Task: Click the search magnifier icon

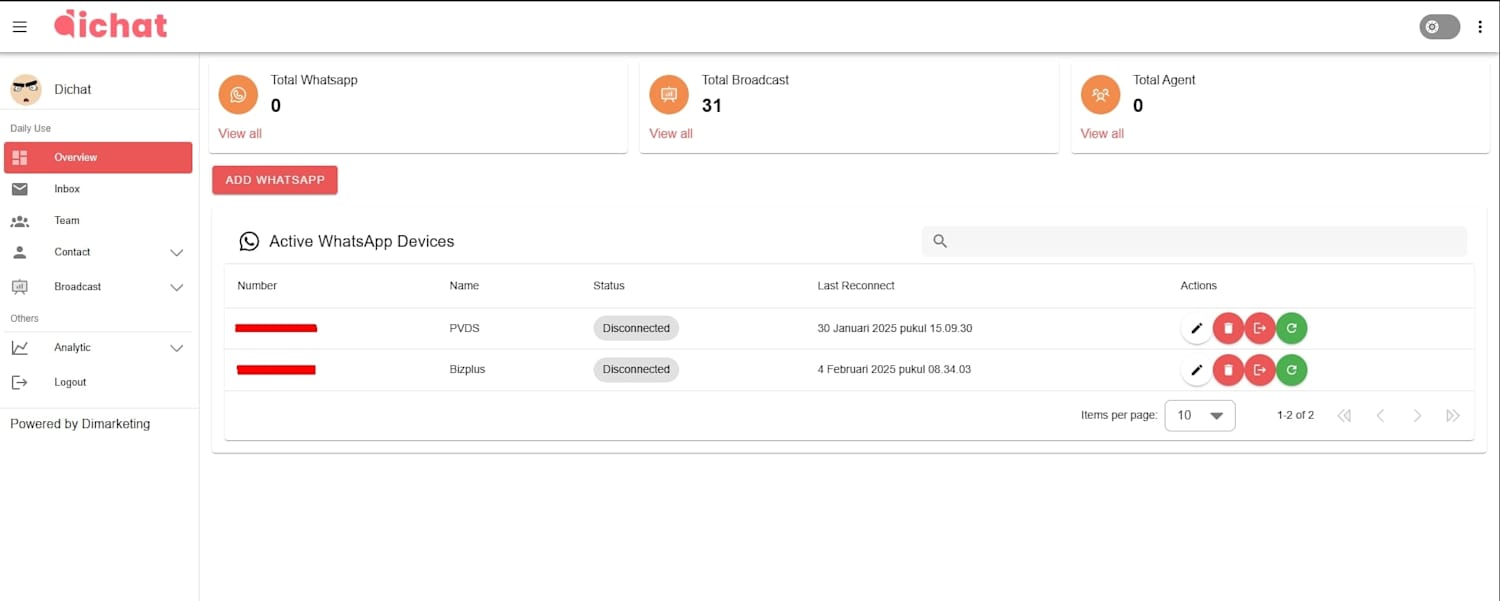Action: 940,241
